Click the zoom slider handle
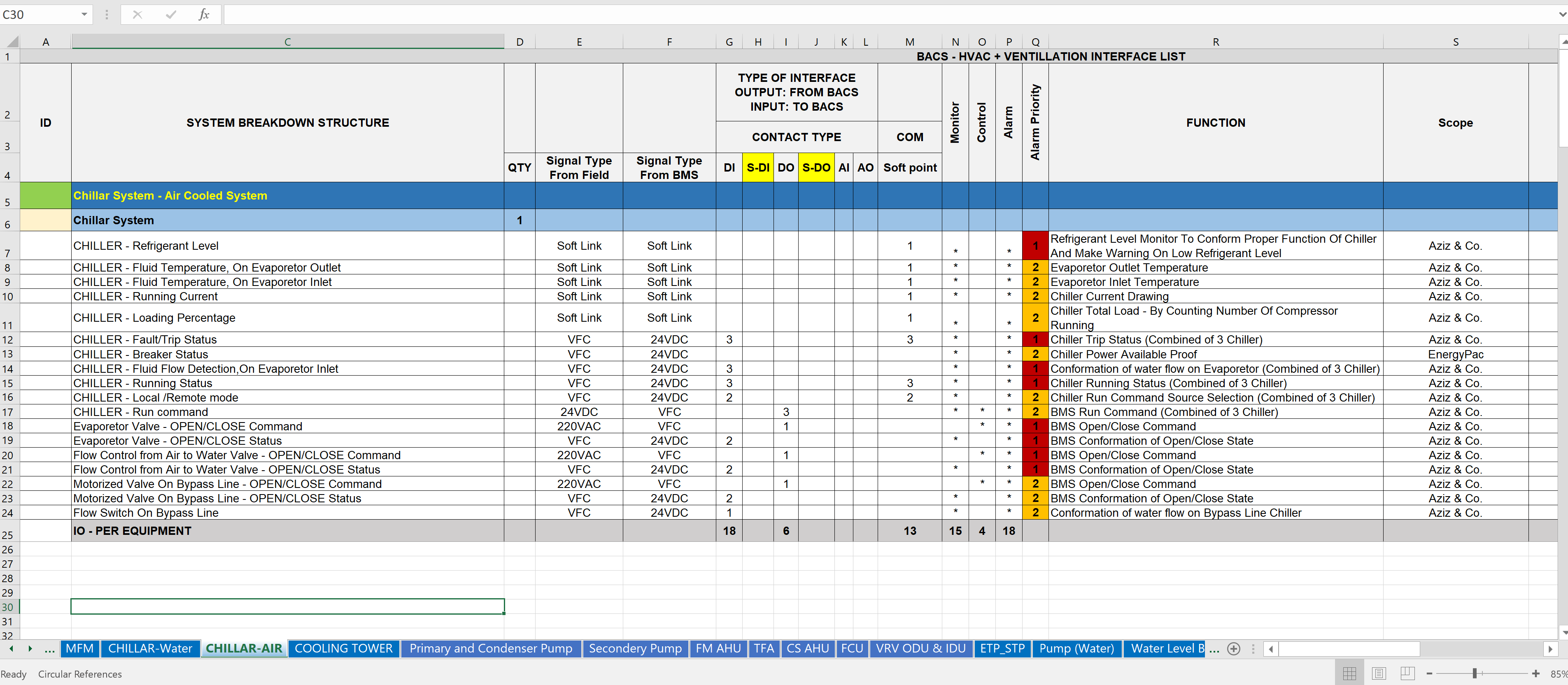The height and width of the screenshot is (685, 1568). 1475,673
